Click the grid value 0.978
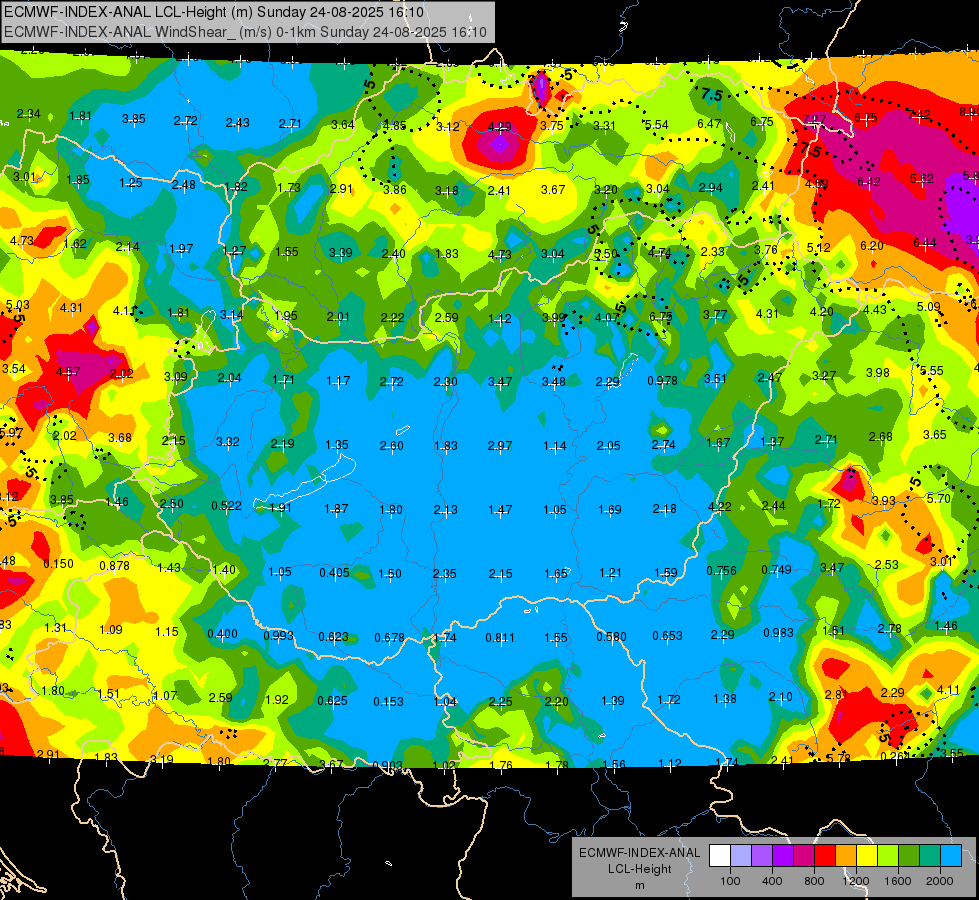 (662, 380)
